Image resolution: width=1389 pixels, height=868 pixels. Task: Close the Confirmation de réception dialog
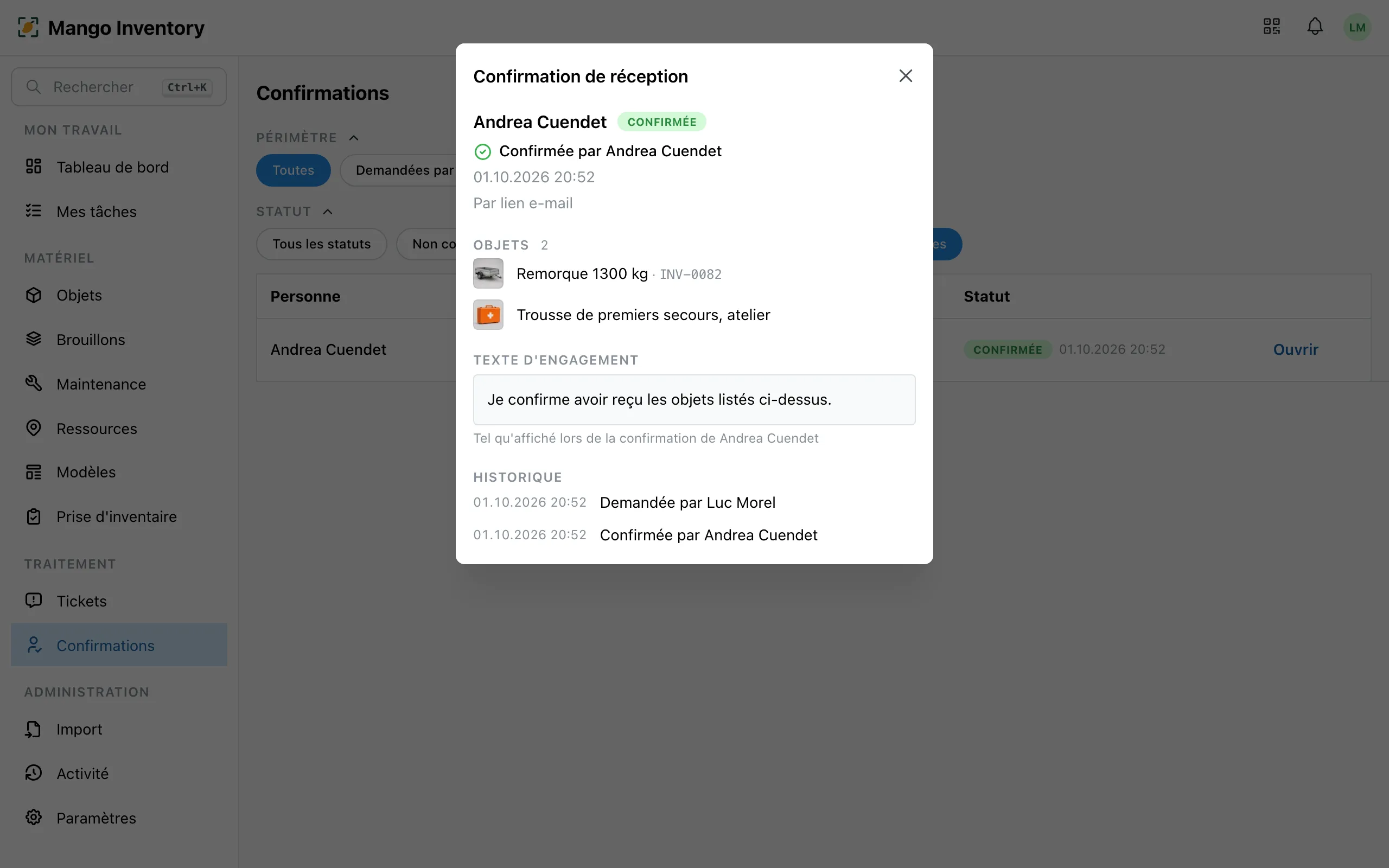pos(905,76)
